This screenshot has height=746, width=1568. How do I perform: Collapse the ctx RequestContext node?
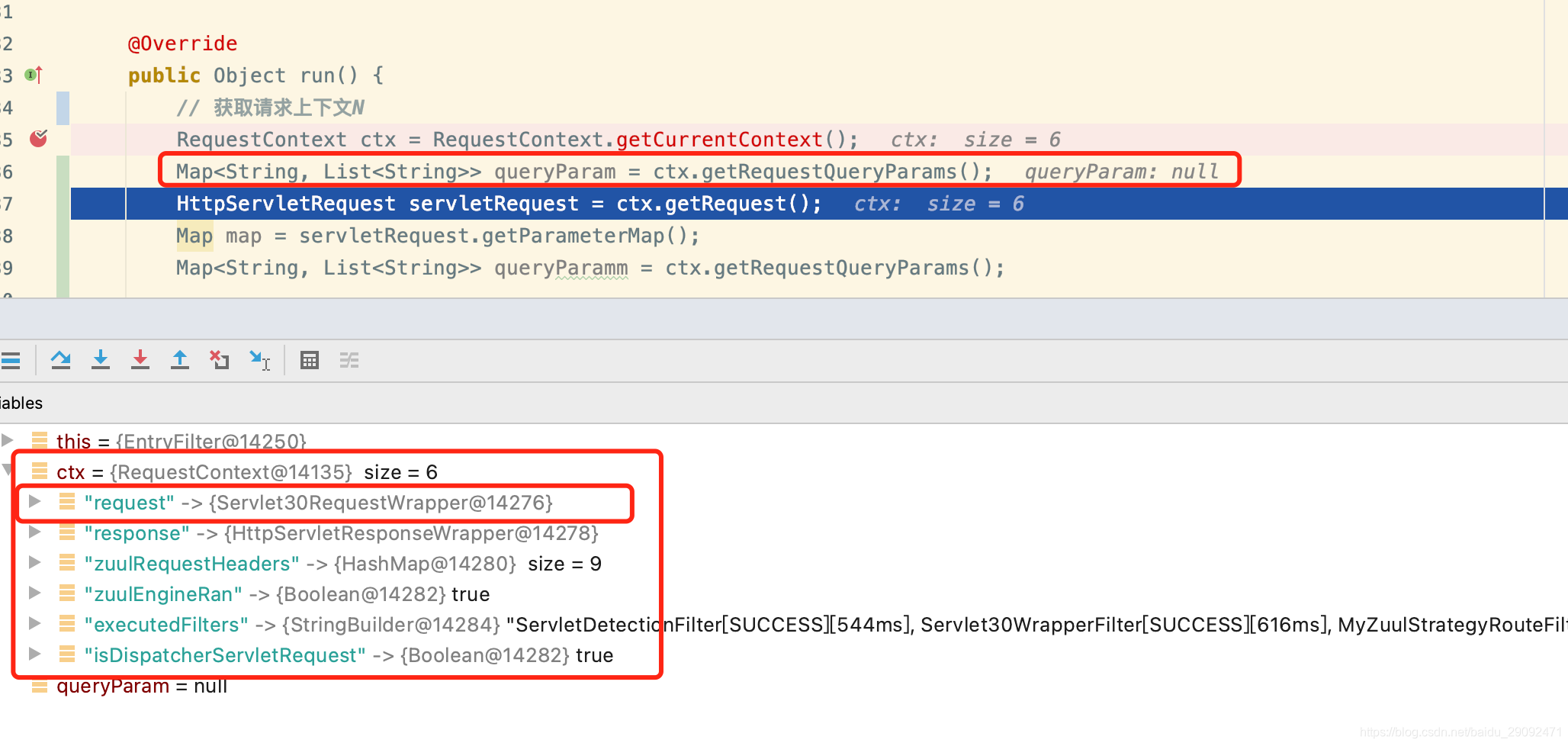coord(7,470)
